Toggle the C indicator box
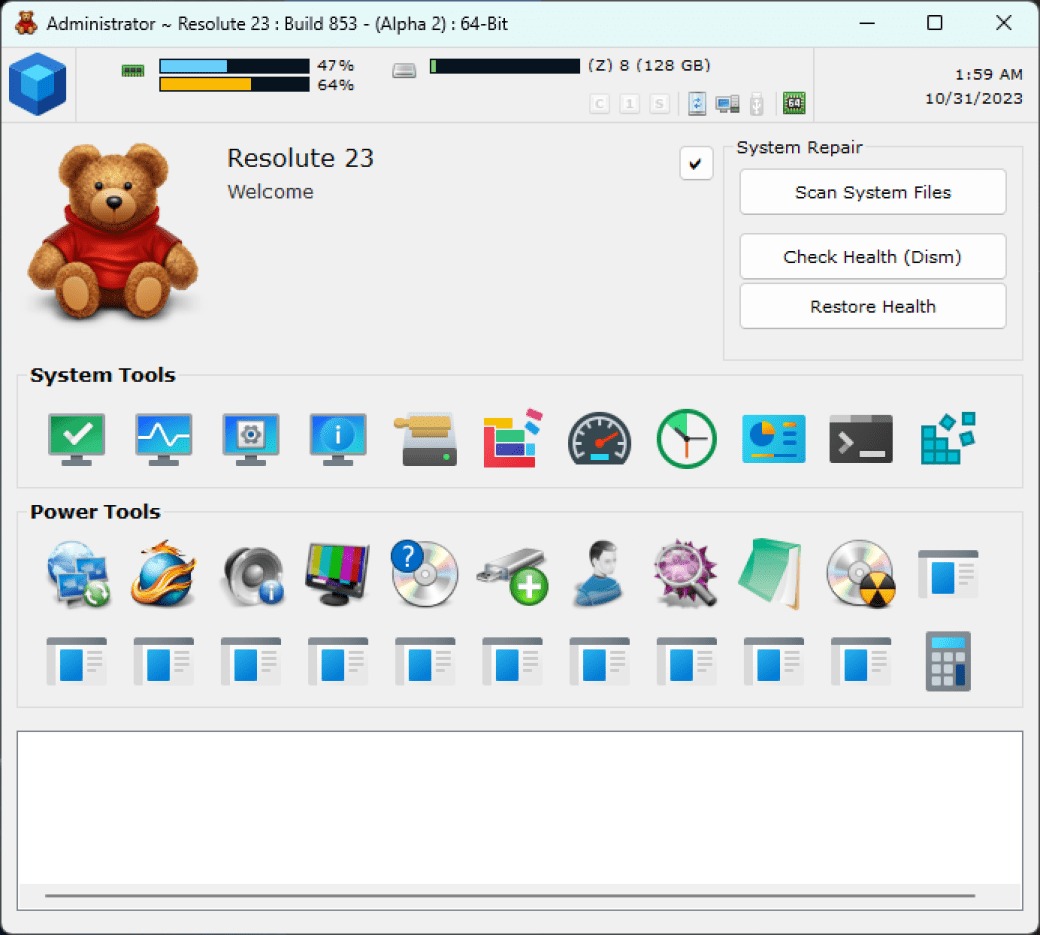The width and height of the screenshot is (1040, 935). [x=600, y=103]
